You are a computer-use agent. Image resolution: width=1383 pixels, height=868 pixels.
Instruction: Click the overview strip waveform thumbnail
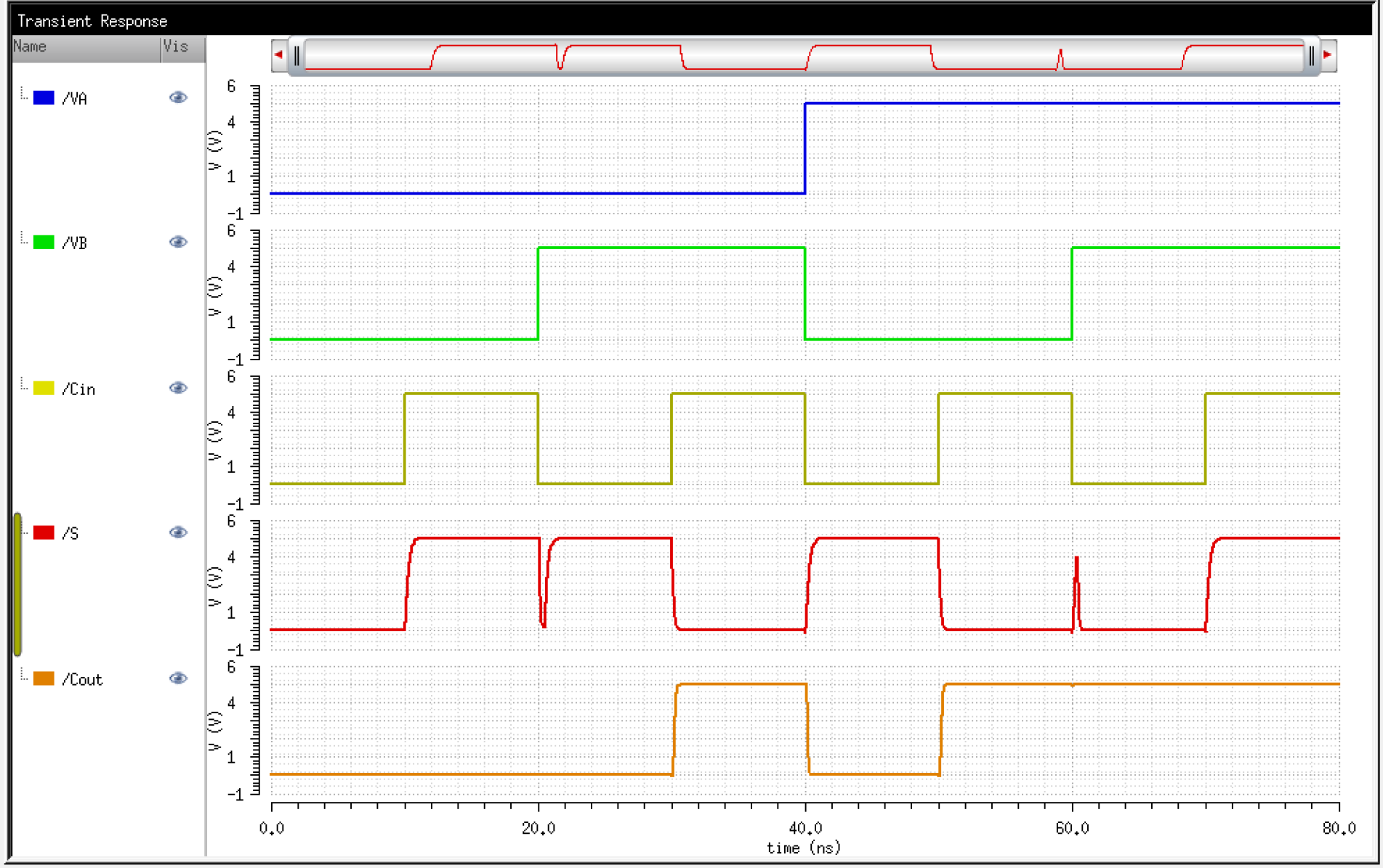[805, 56]
